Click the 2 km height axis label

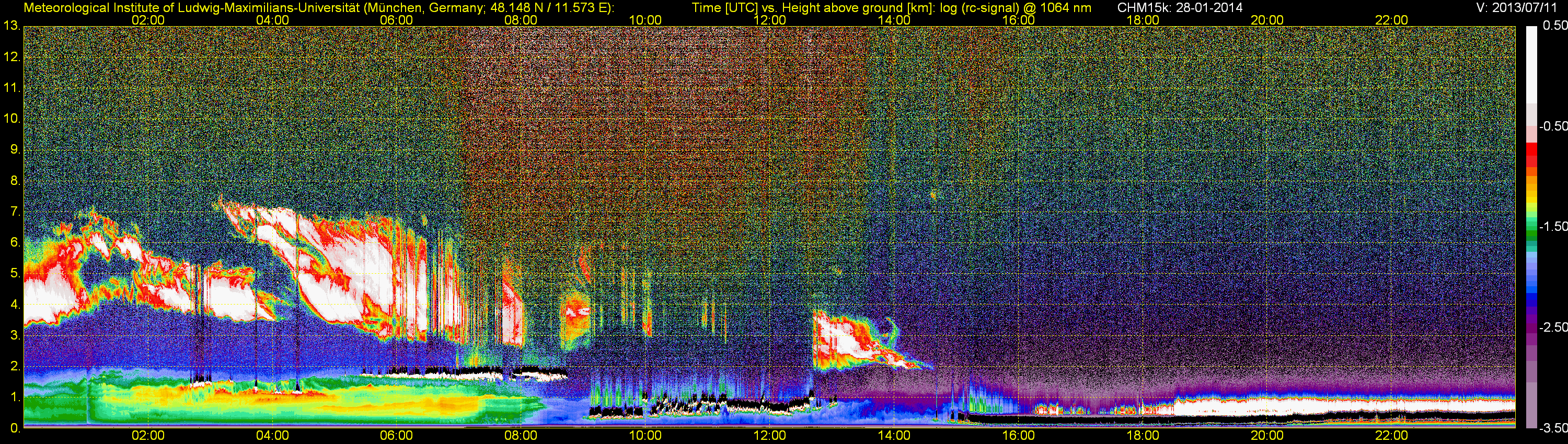(15, 367)
